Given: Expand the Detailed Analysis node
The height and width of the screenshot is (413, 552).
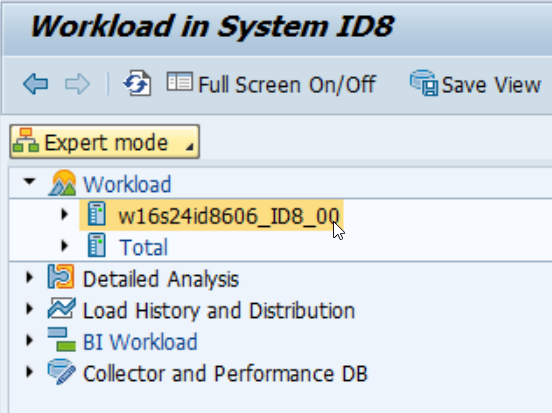Looking at the screenshot, I should [30, 277].
